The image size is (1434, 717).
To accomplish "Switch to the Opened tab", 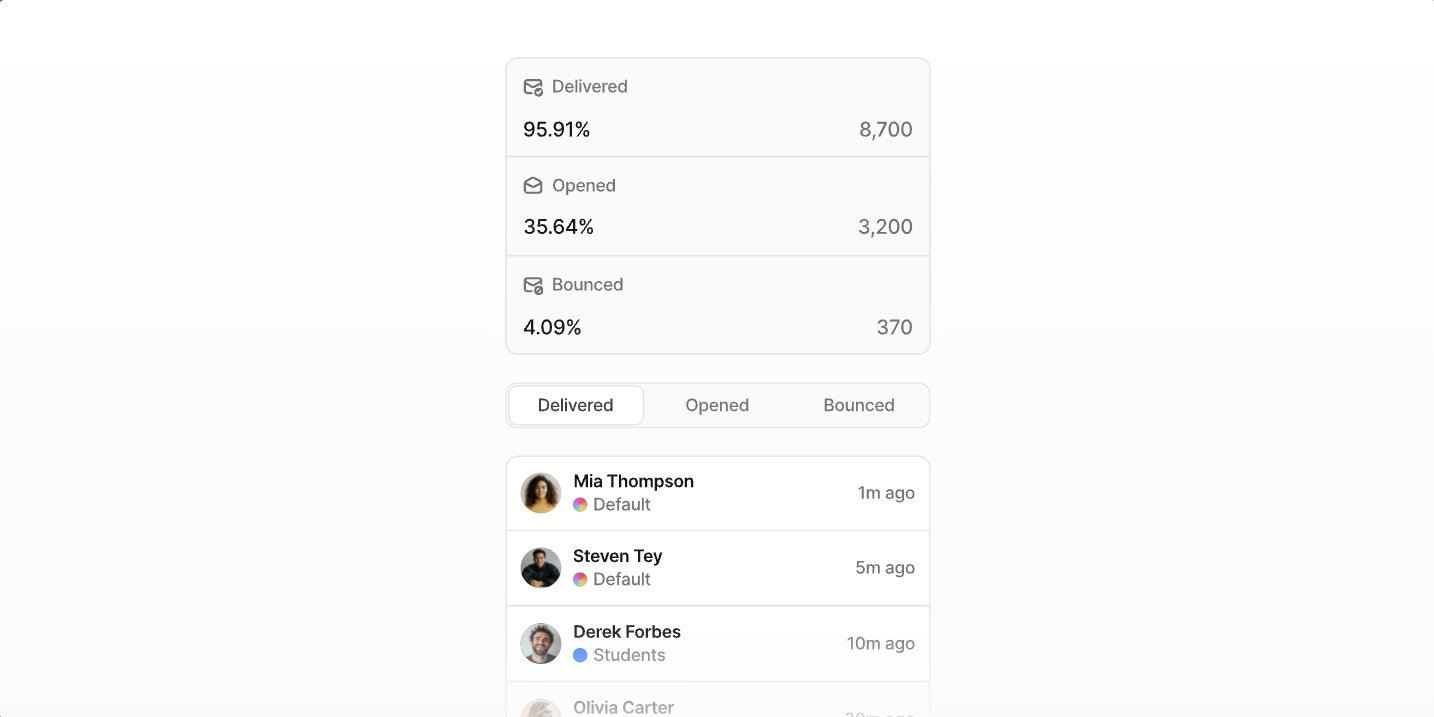I will point(717,405).
